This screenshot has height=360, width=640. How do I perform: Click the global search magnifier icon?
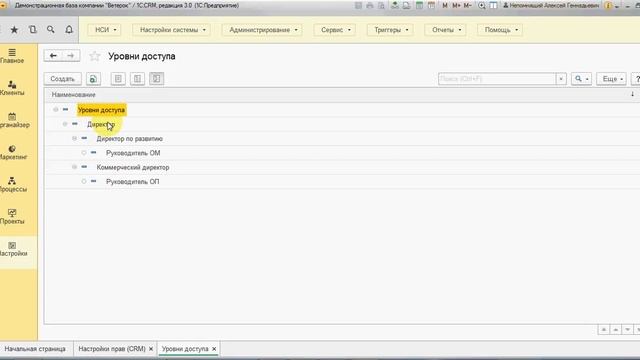click(x=51, y=29)
